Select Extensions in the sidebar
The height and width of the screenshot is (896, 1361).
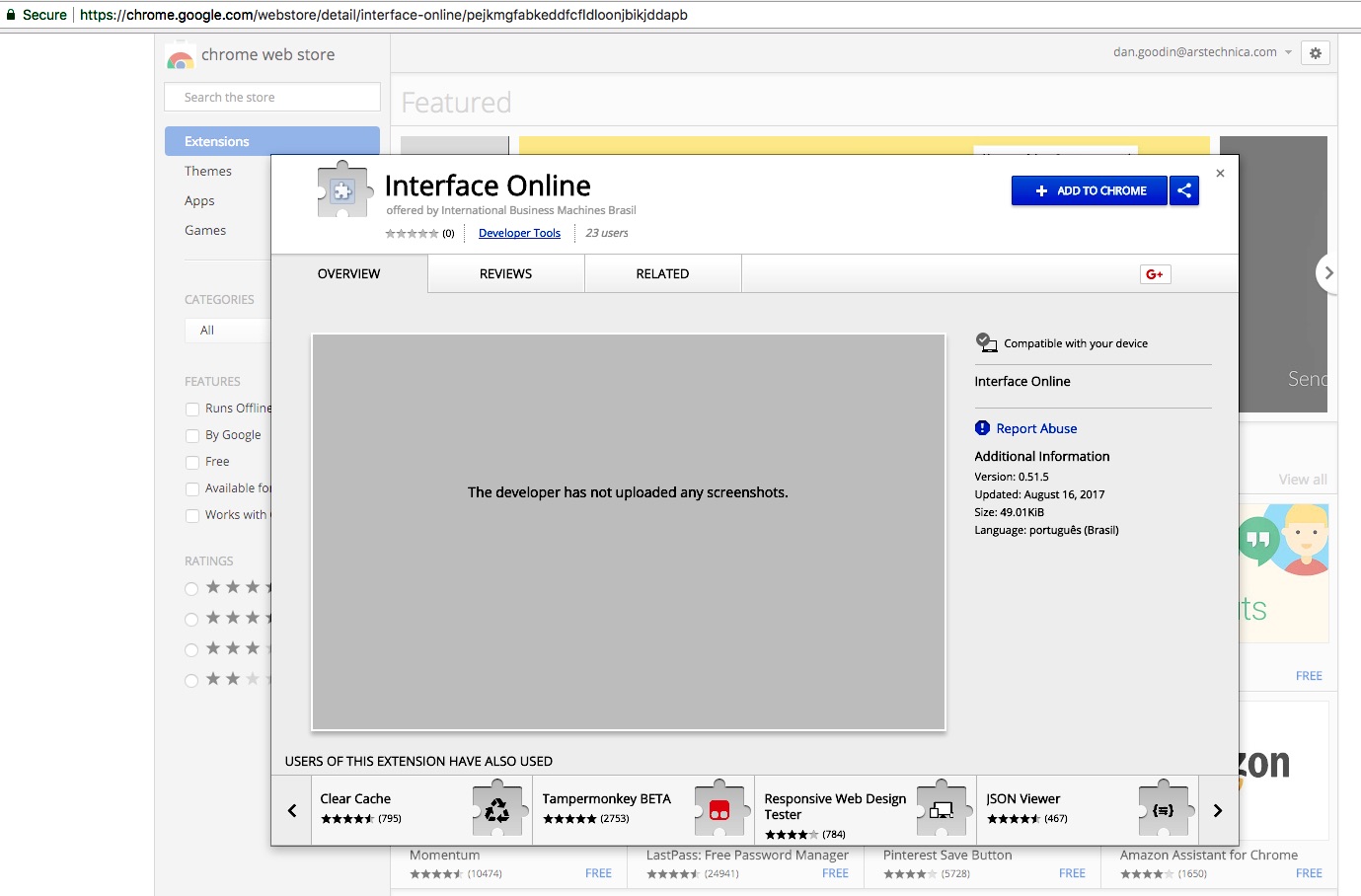click(x=272, y=141)
